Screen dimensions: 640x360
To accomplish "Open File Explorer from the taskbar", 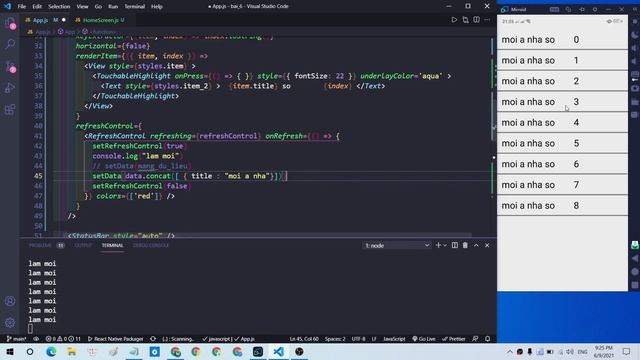I will (x=72, y=351).
